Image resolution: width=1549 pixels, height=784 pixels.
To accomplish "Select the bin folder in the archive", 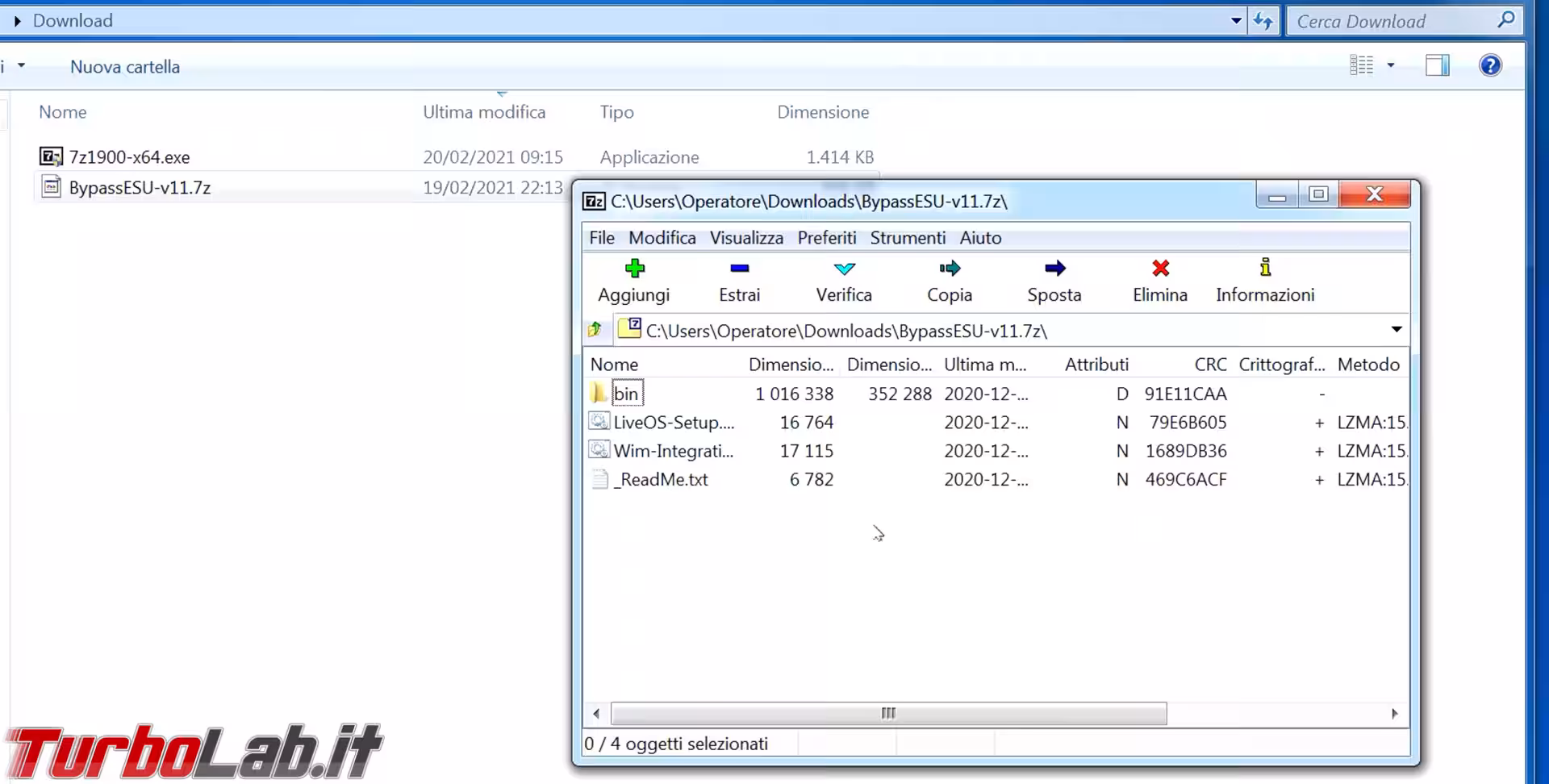I will (626, 394).
